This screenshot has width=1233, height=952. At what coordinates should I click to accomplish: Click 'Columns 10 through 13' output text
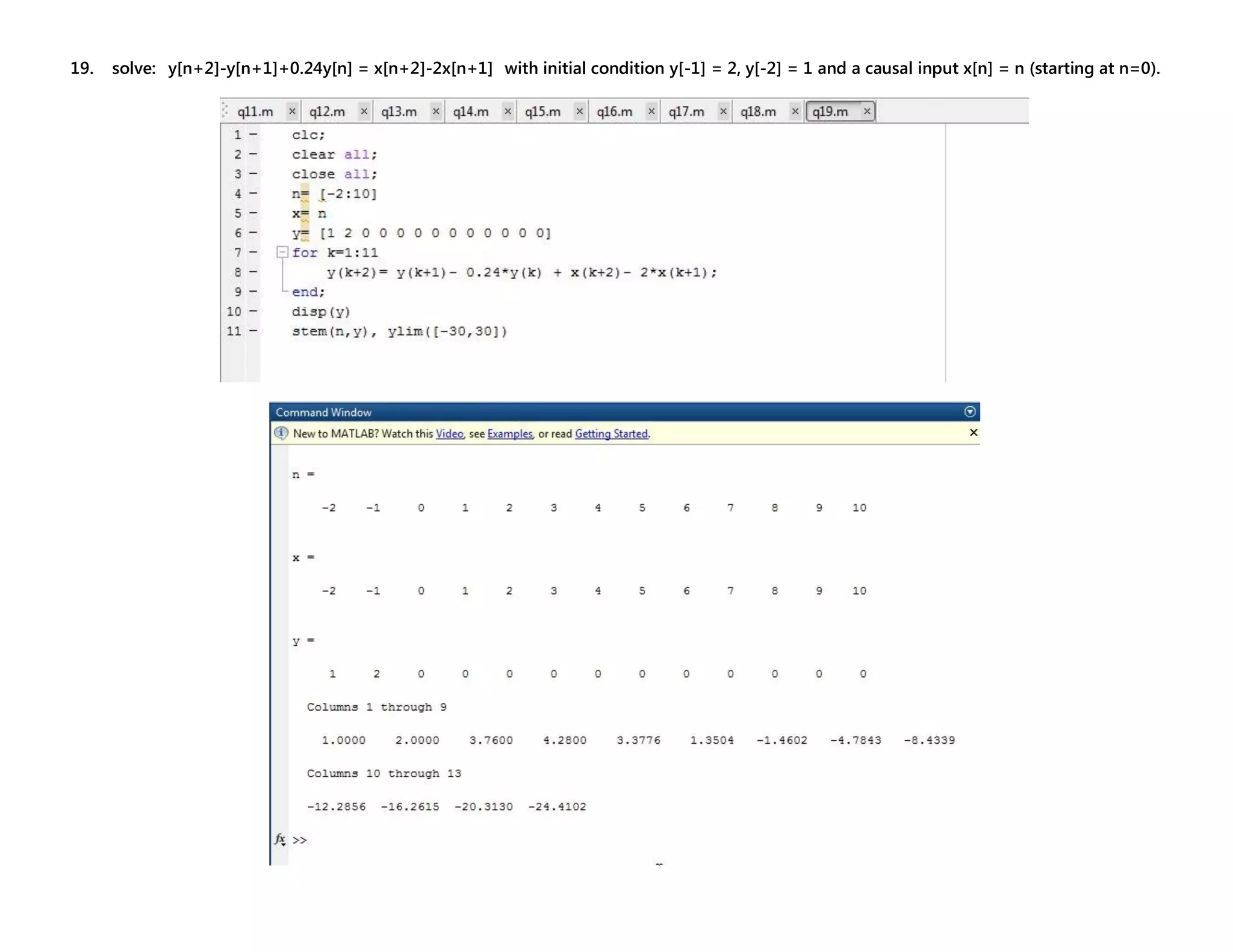tap(384, 773)
